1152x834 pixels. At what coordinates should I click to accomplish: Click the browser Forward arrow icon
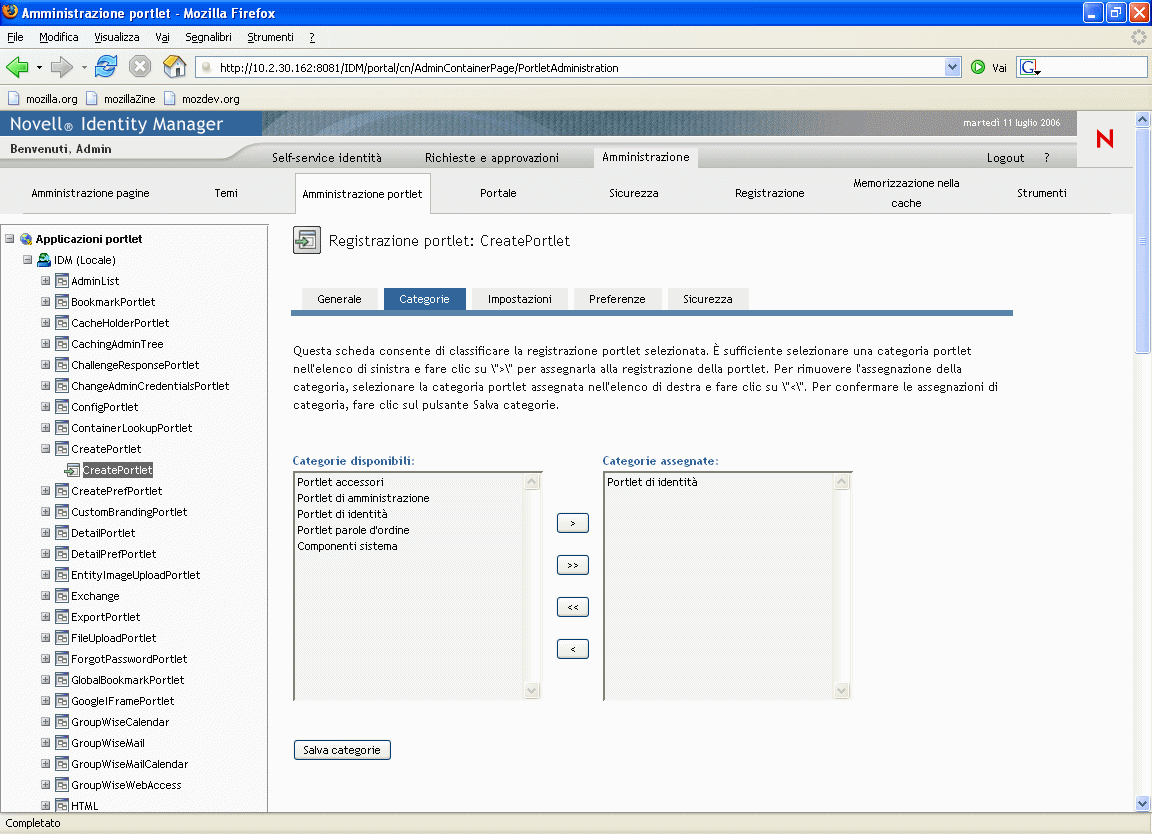click(x=62, y=67)
